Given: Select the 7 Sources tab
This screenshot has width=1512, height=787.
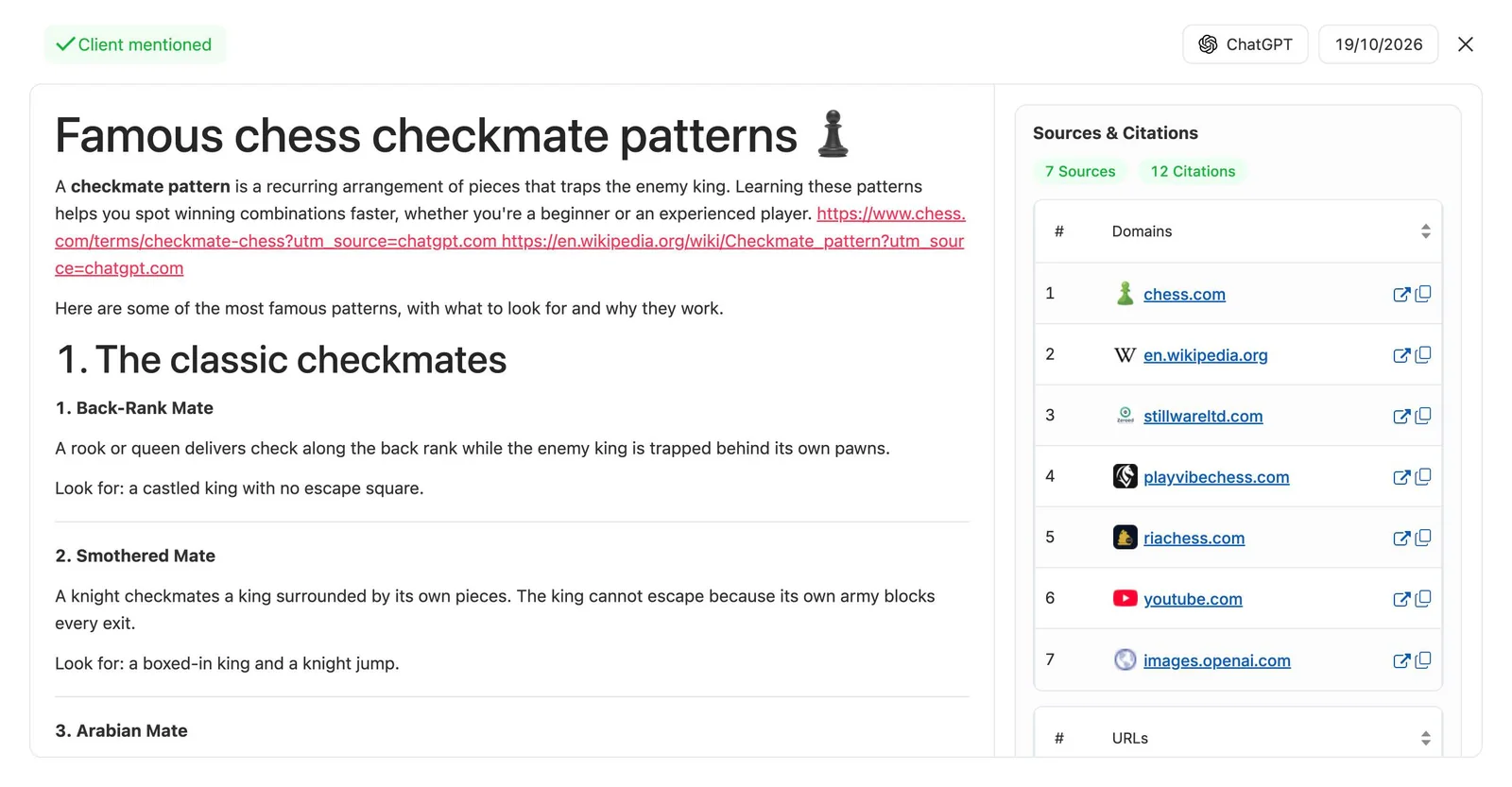Looking at the screenshot, I should point(1079,171).
